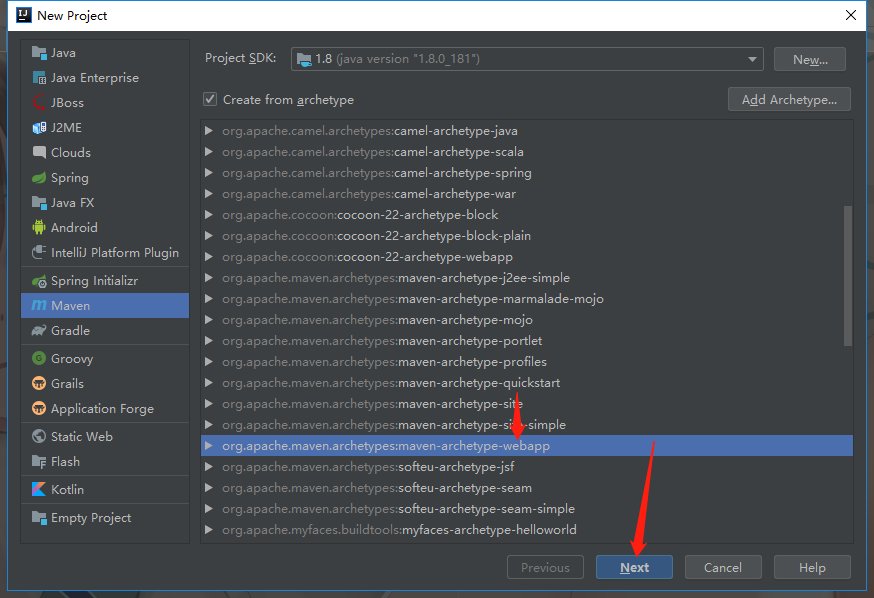Viewport: 874px width, 598px height.
Task: Expand the camel-archetype-java node
Action: point(208,131)
